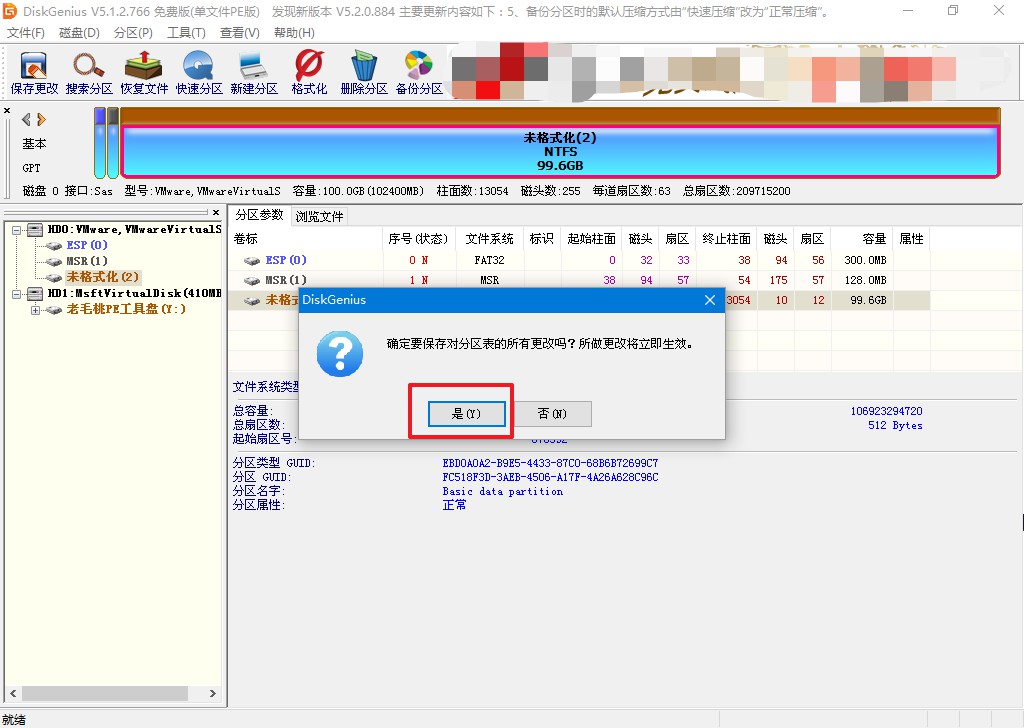Click the 起始柱面 column header
Viewport: 1024px width, 728px height.
[x=591, y=239]
